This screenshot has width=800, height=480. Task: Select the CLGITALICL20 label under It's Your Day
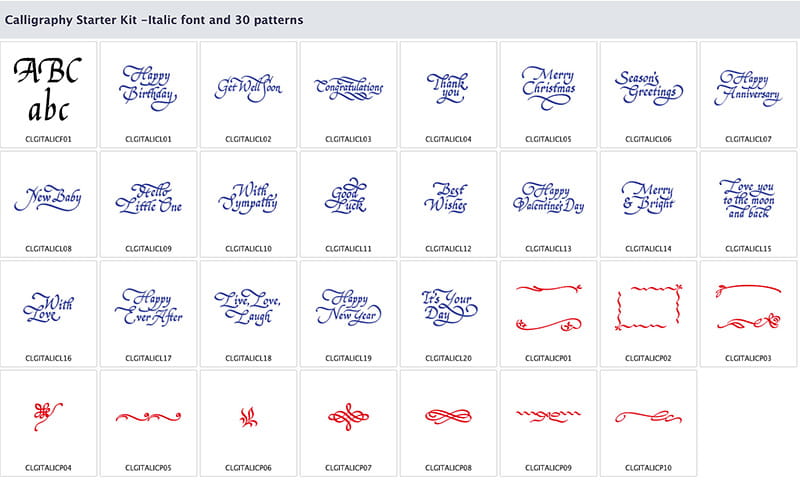pyautogui.click(x=448, y=357)
